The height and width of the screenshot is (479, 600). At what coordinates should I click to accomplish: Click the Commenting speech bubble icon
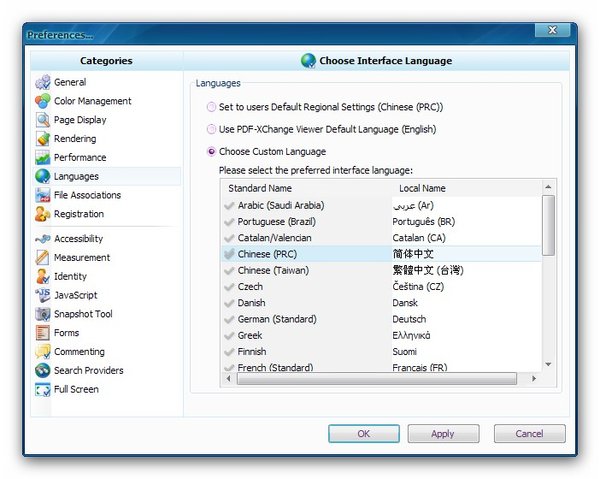point(42,352)
